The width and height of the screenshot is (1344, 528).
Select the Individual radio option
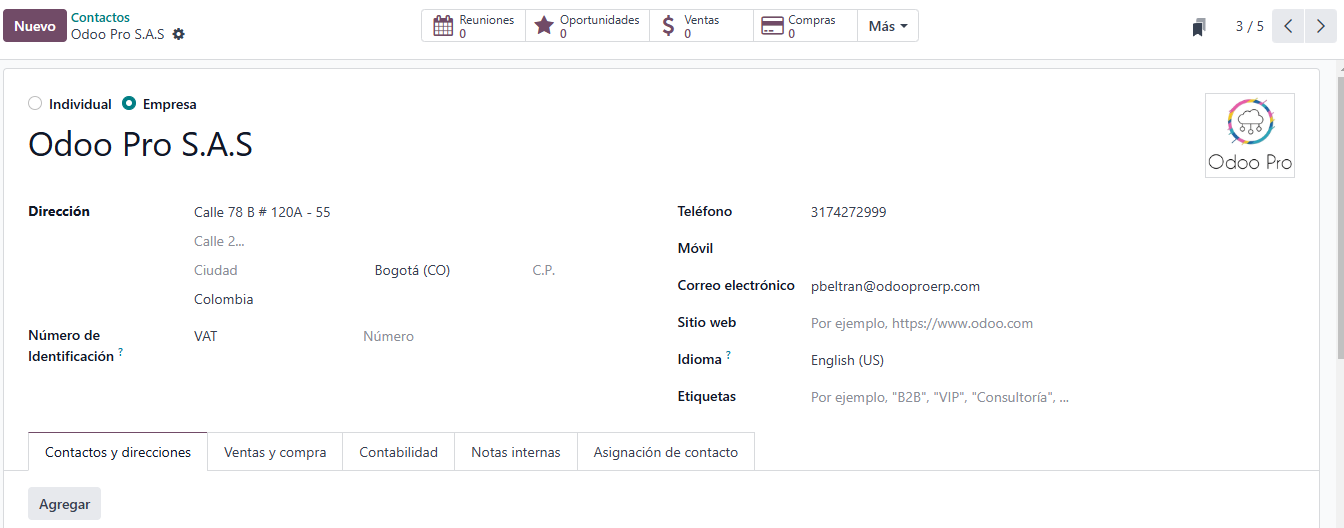pyautogui.click(x=35, y=103)
